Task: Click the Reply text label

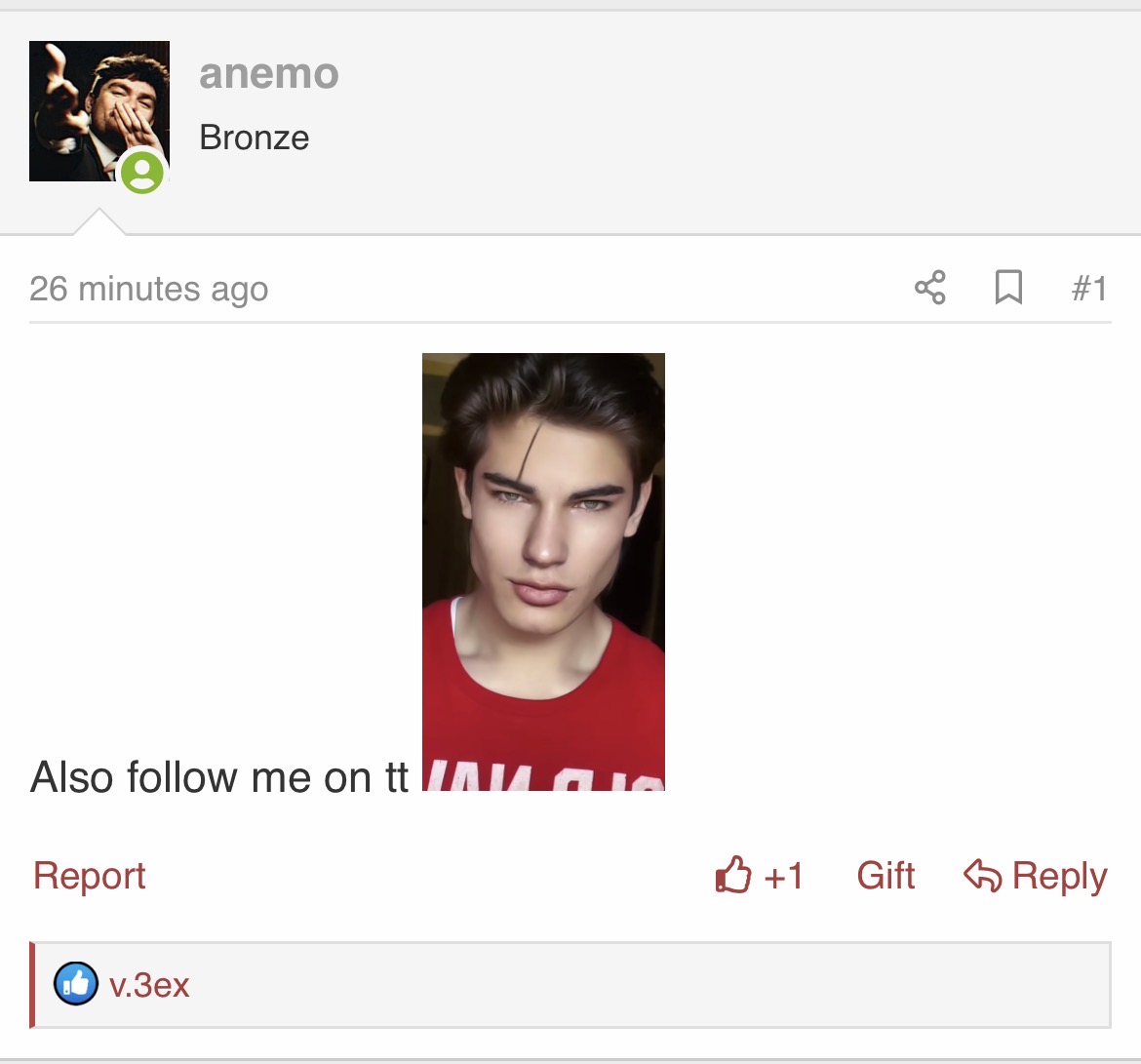Action: [x=1059, y=876]
